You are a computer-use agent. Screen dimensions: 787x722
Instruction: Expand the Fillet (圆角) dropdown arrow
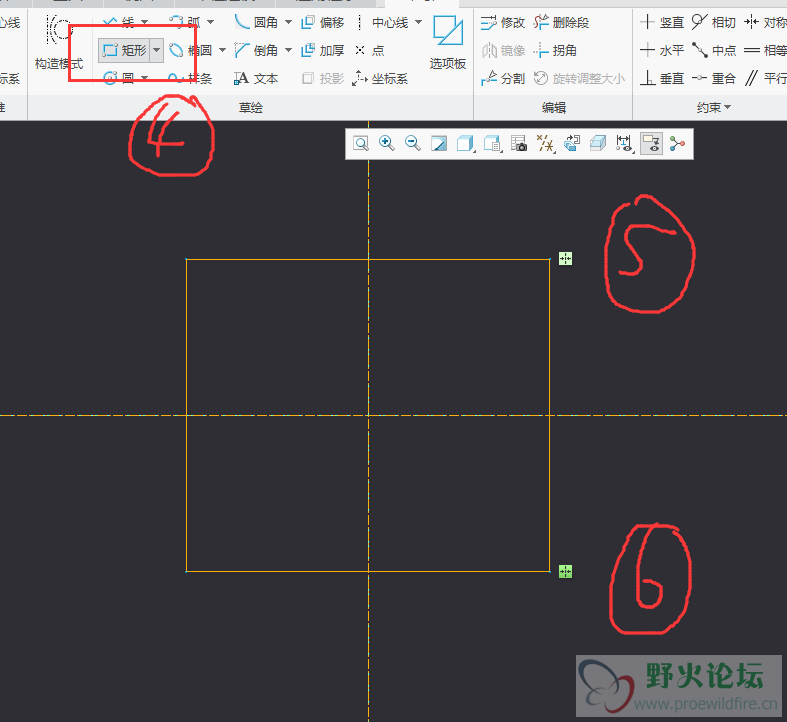point(288,22)
